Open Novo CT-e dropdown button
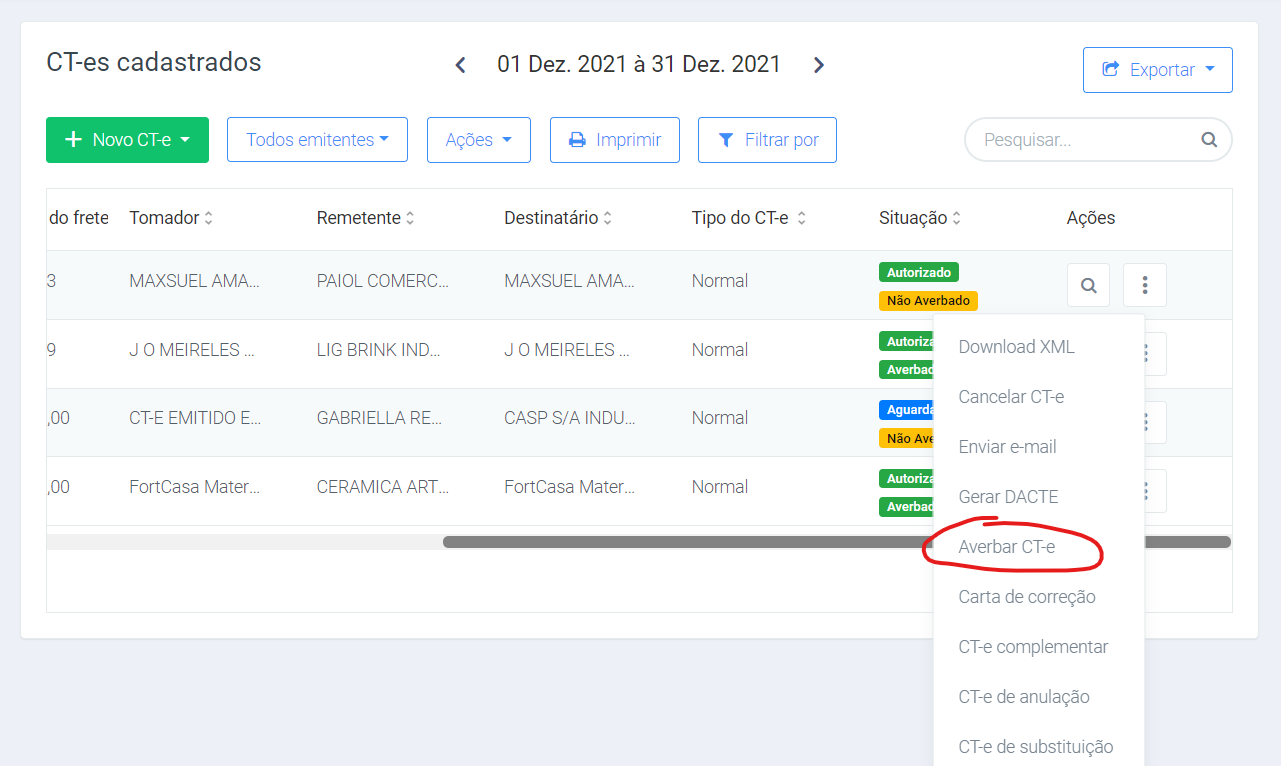Screen dimensions: 1281x766 127,140
